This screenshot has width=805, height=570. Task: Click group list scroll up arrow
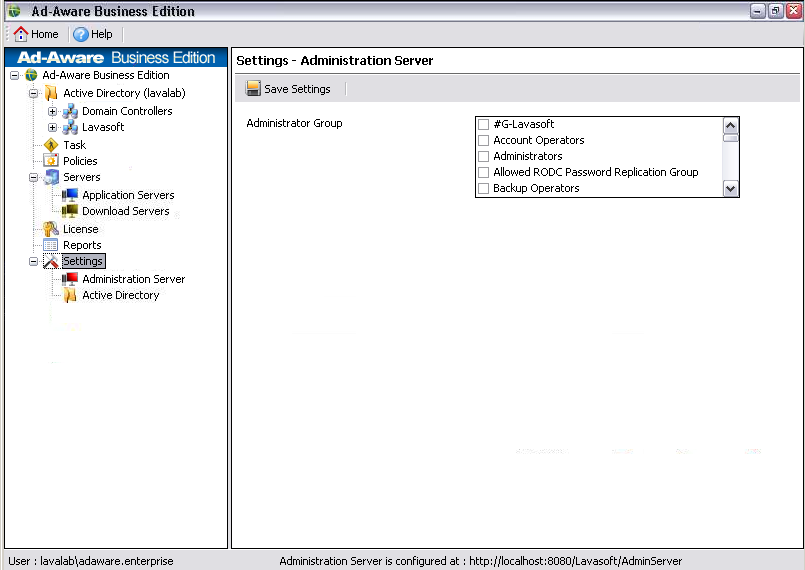[x=730, y=125]
